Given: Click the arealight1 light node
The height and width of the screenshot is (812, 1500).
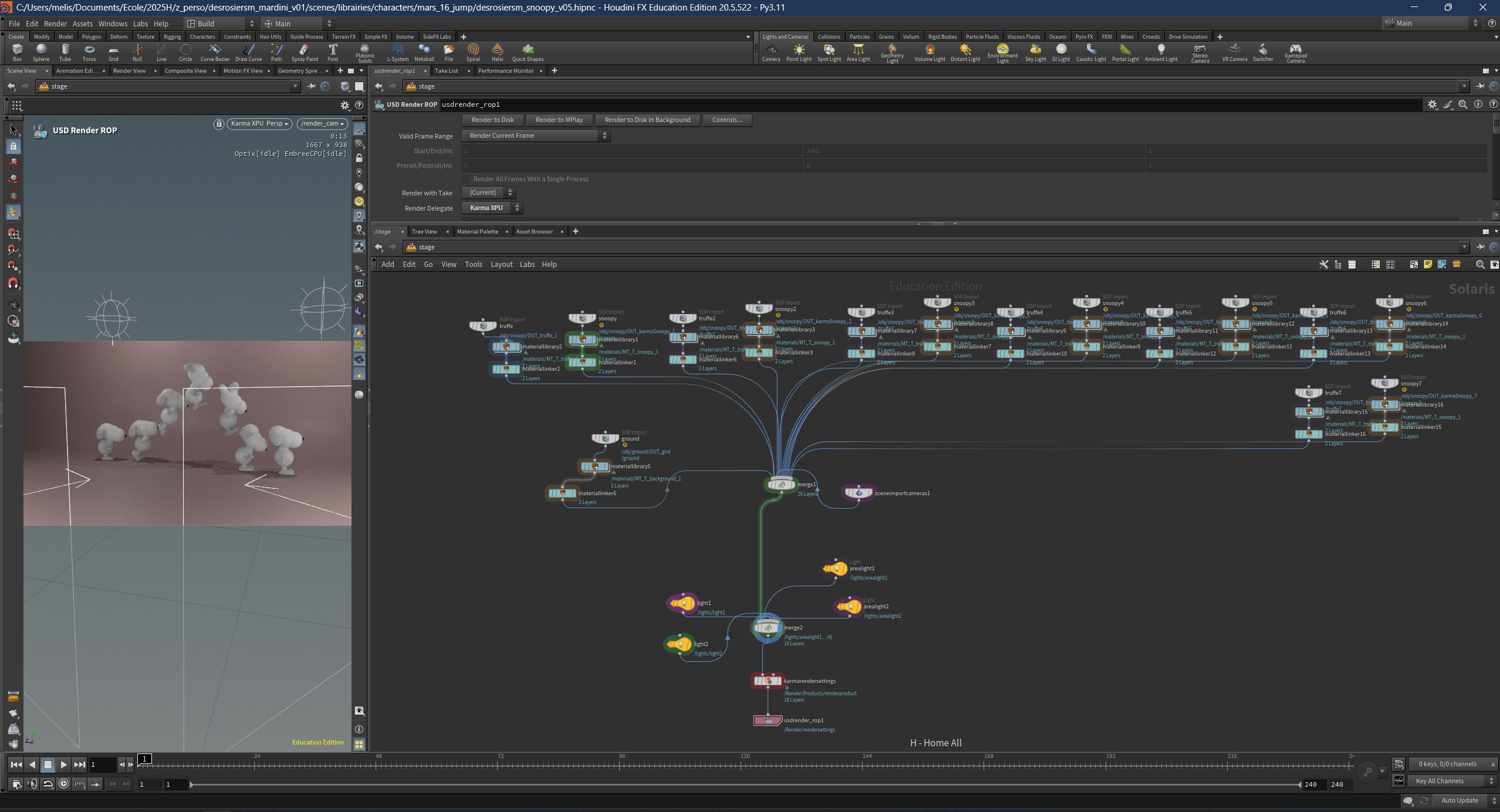Looking at the screenshot, I should [835, 568].
